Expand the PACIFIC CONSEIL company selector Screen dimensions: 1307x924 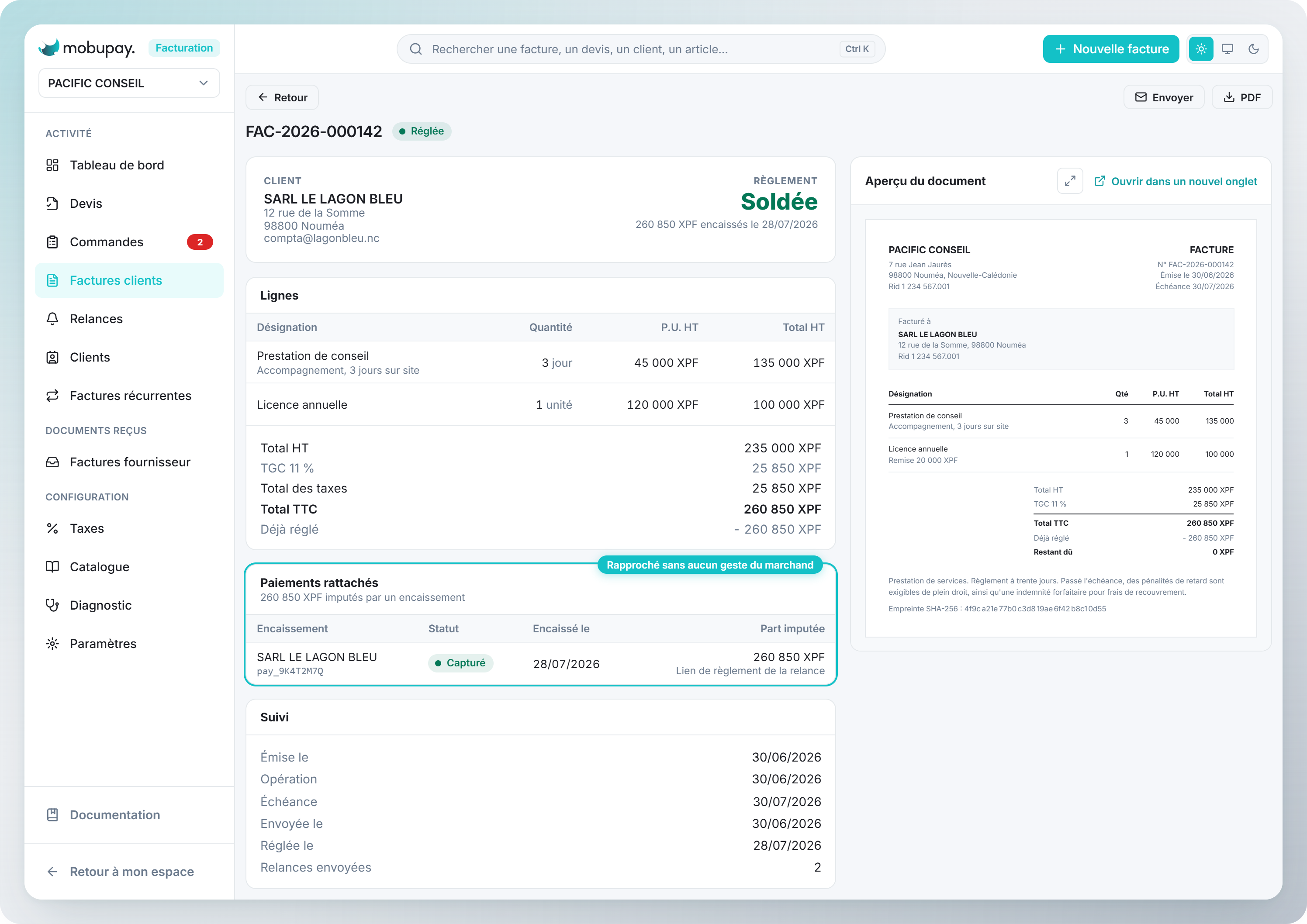tap(129, 83)
